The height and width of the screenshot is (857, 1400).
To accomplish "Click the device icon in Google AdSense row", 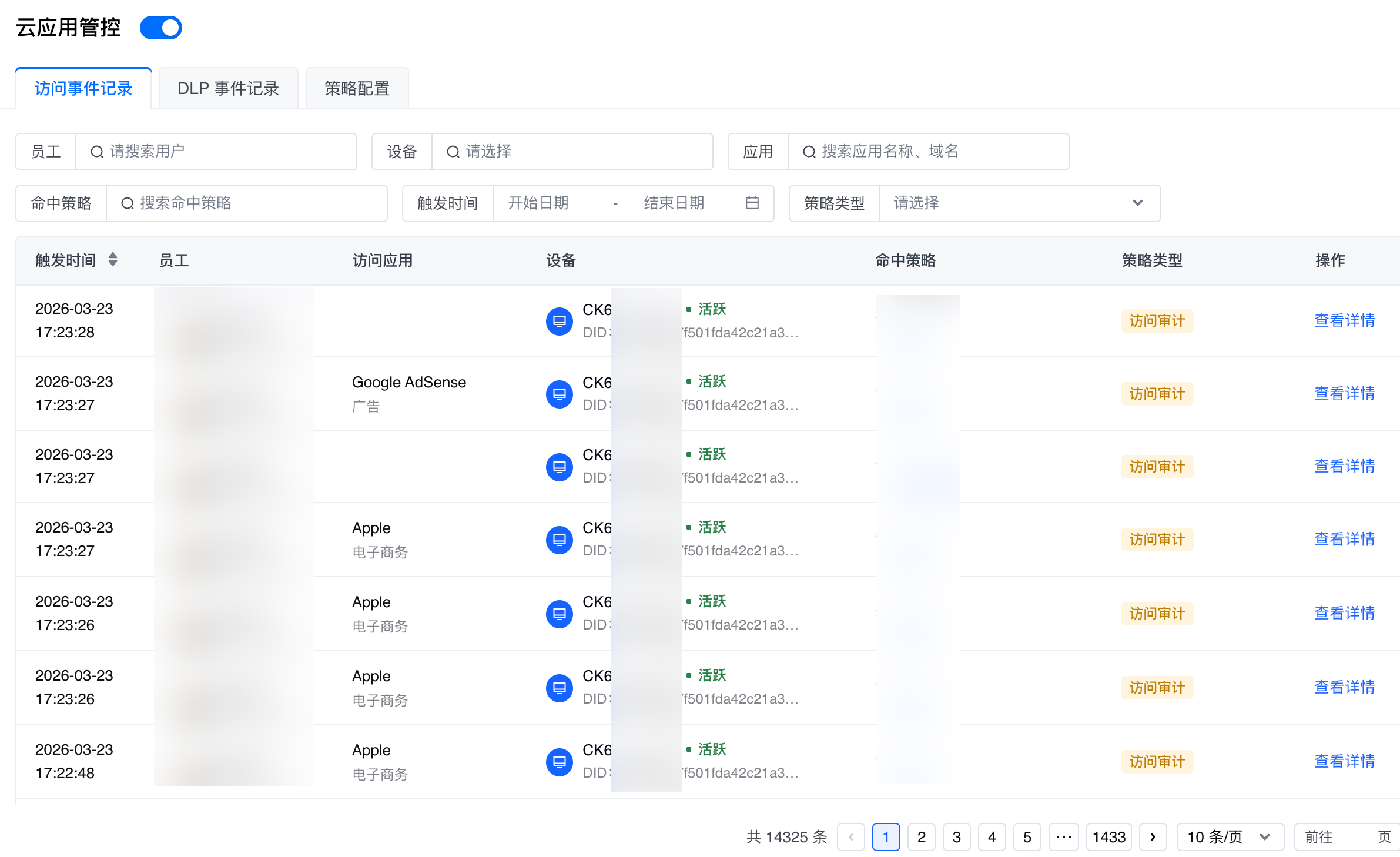I will (559, 394).
